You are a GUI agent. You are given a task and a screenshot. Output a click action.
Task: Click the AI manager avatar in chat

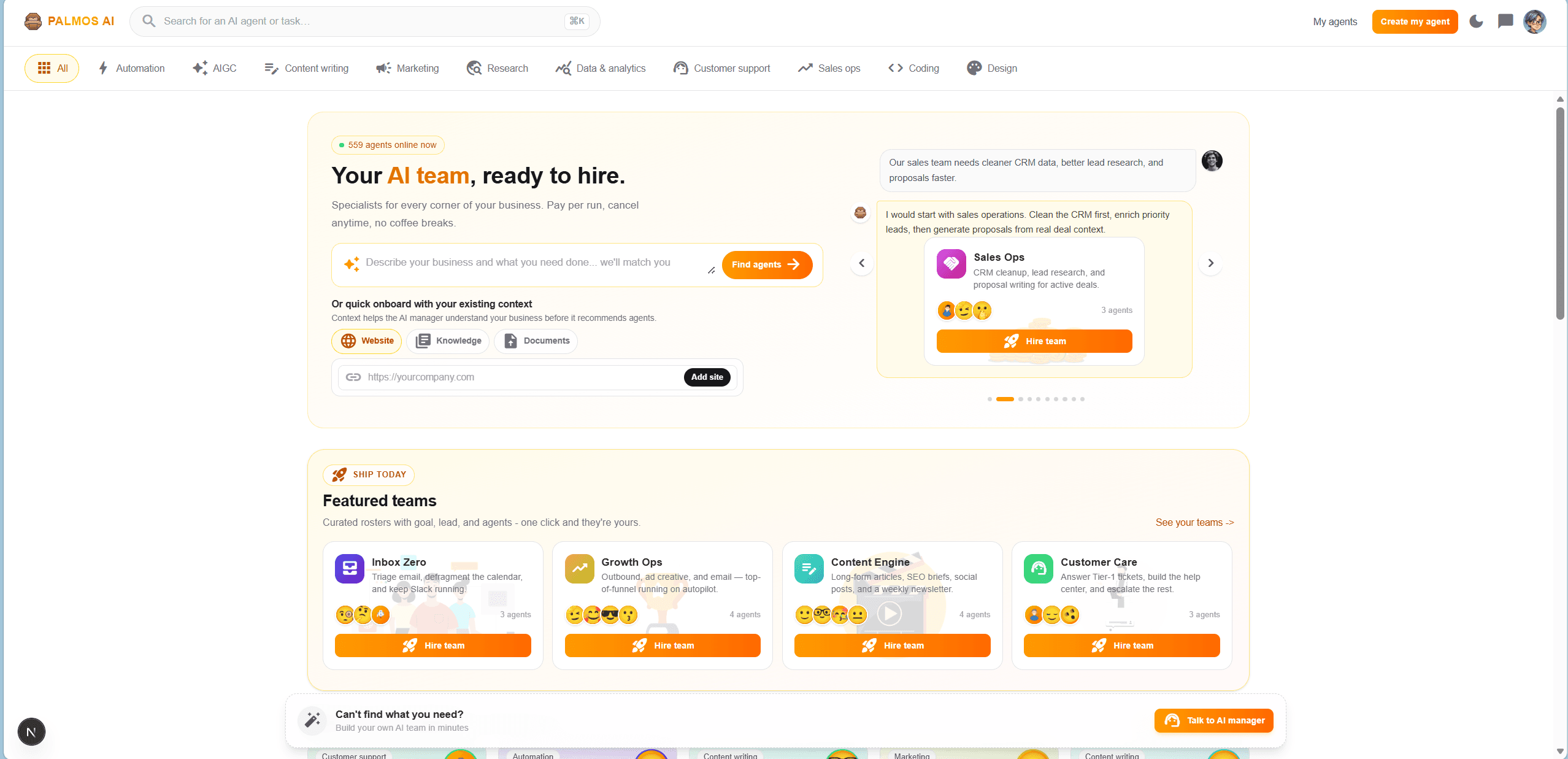(861, 213)
